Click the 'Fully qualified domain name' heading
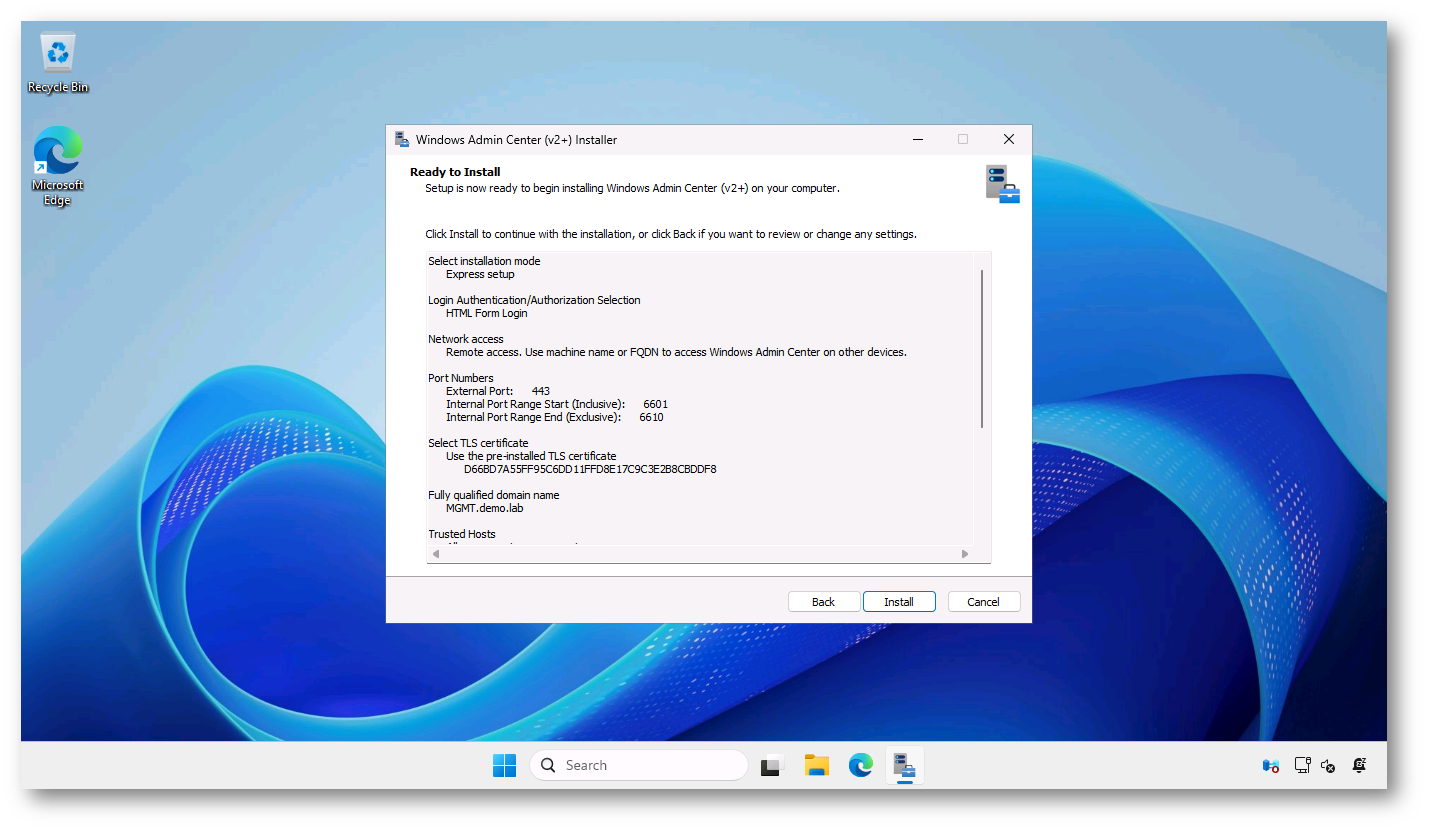The height and width of the screenshot is (831, 1429). (x=494, y=495)
